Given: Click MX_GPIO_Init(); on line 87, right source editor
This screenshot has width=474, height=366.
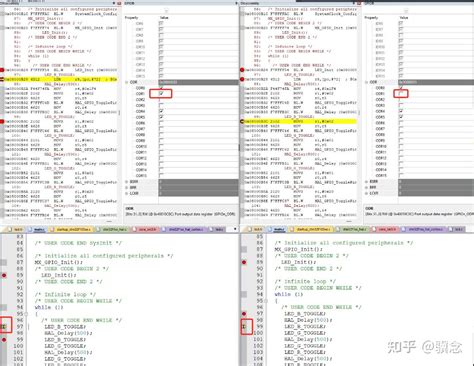Looking at the screenshot, I should (x=298, y=249).
